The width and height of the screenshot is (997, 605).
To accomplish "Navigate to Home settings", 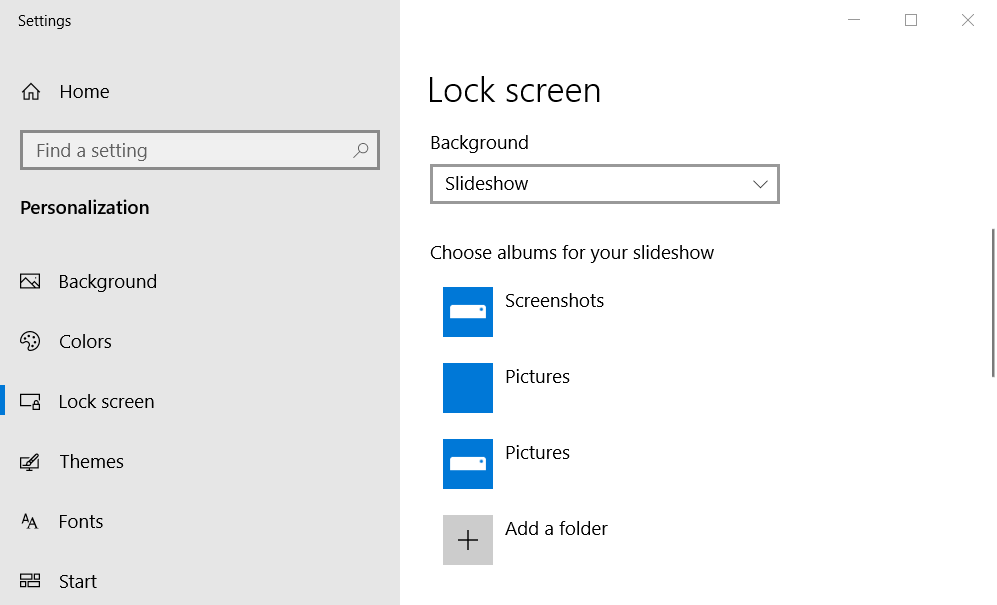I will tap(86, 91).
